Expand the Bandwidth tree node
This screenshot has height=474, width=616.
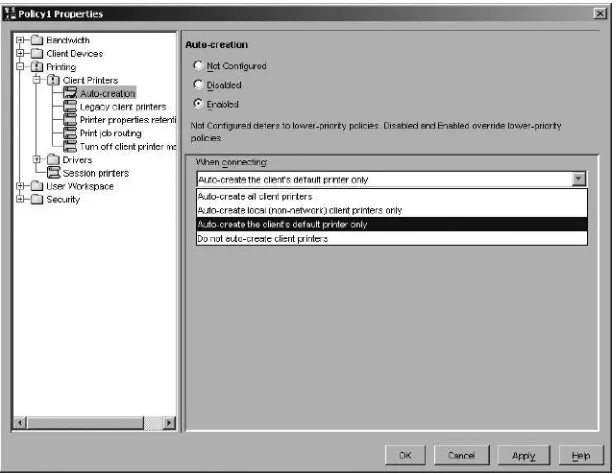(x=20, y=40)
